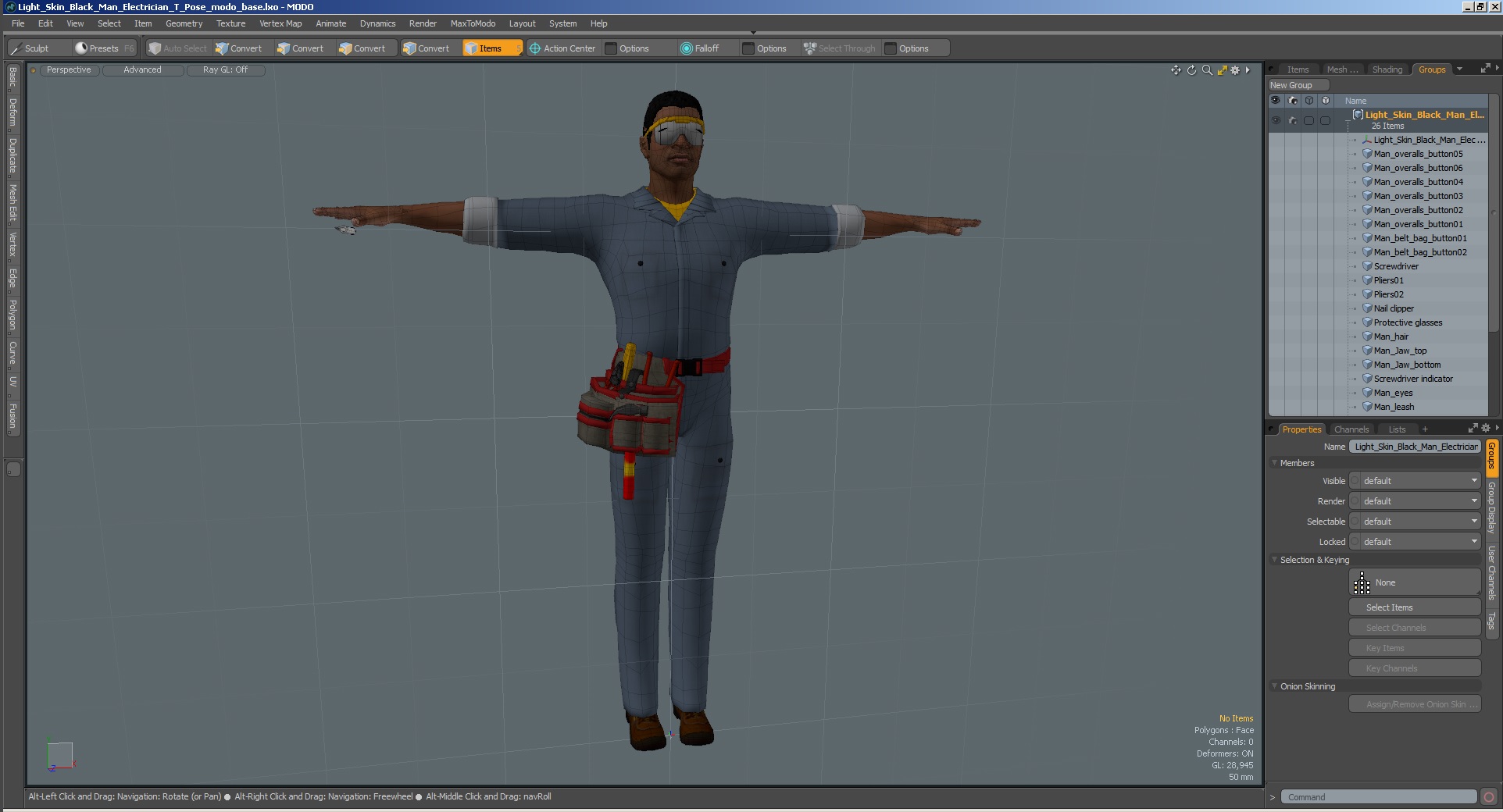Click the New Group button
Viewport: 1503px width, 812px height.
(1298, 85)
